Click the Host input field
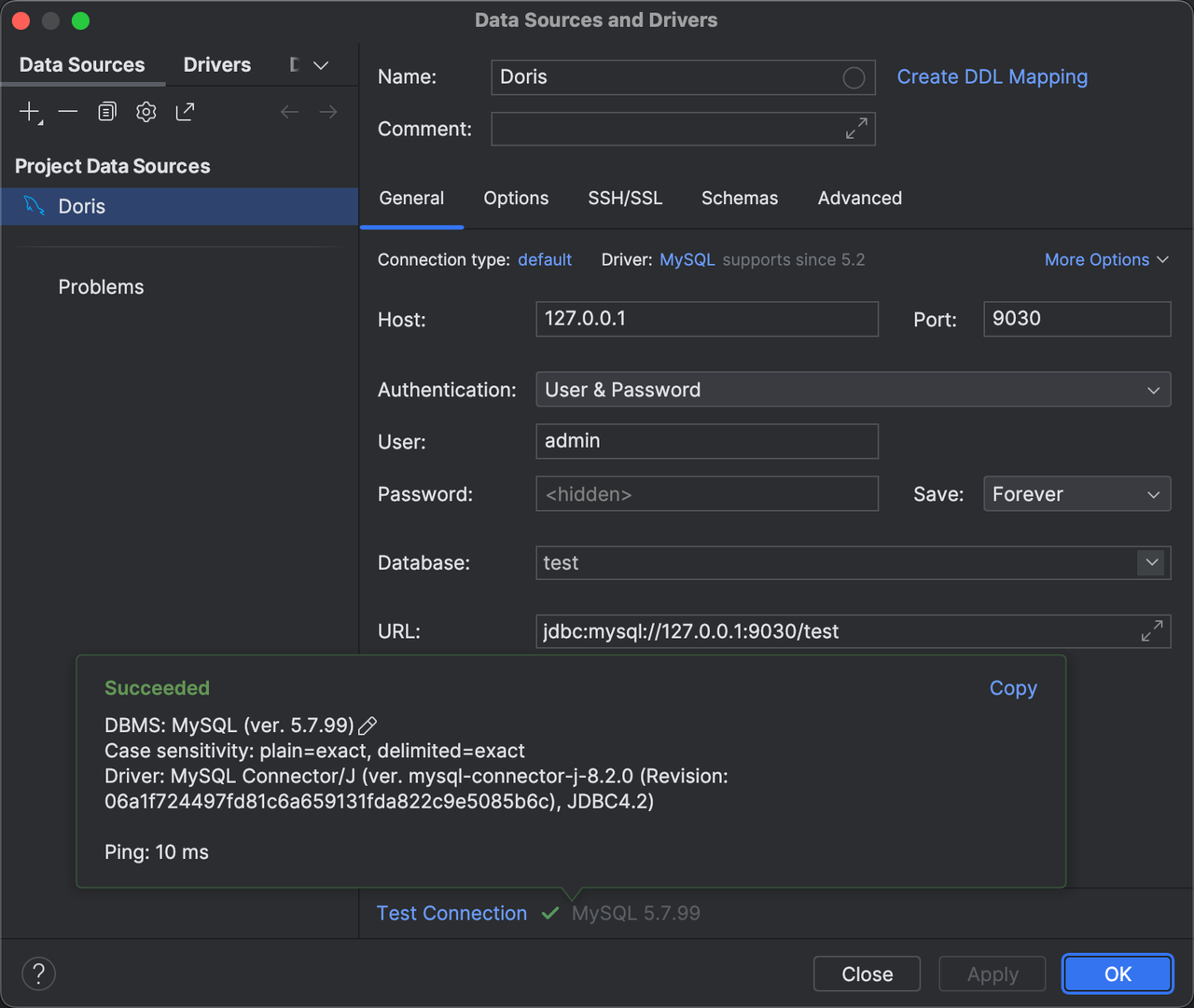The width and height of the screenshot is (1194, 1008). coord(706,319)
